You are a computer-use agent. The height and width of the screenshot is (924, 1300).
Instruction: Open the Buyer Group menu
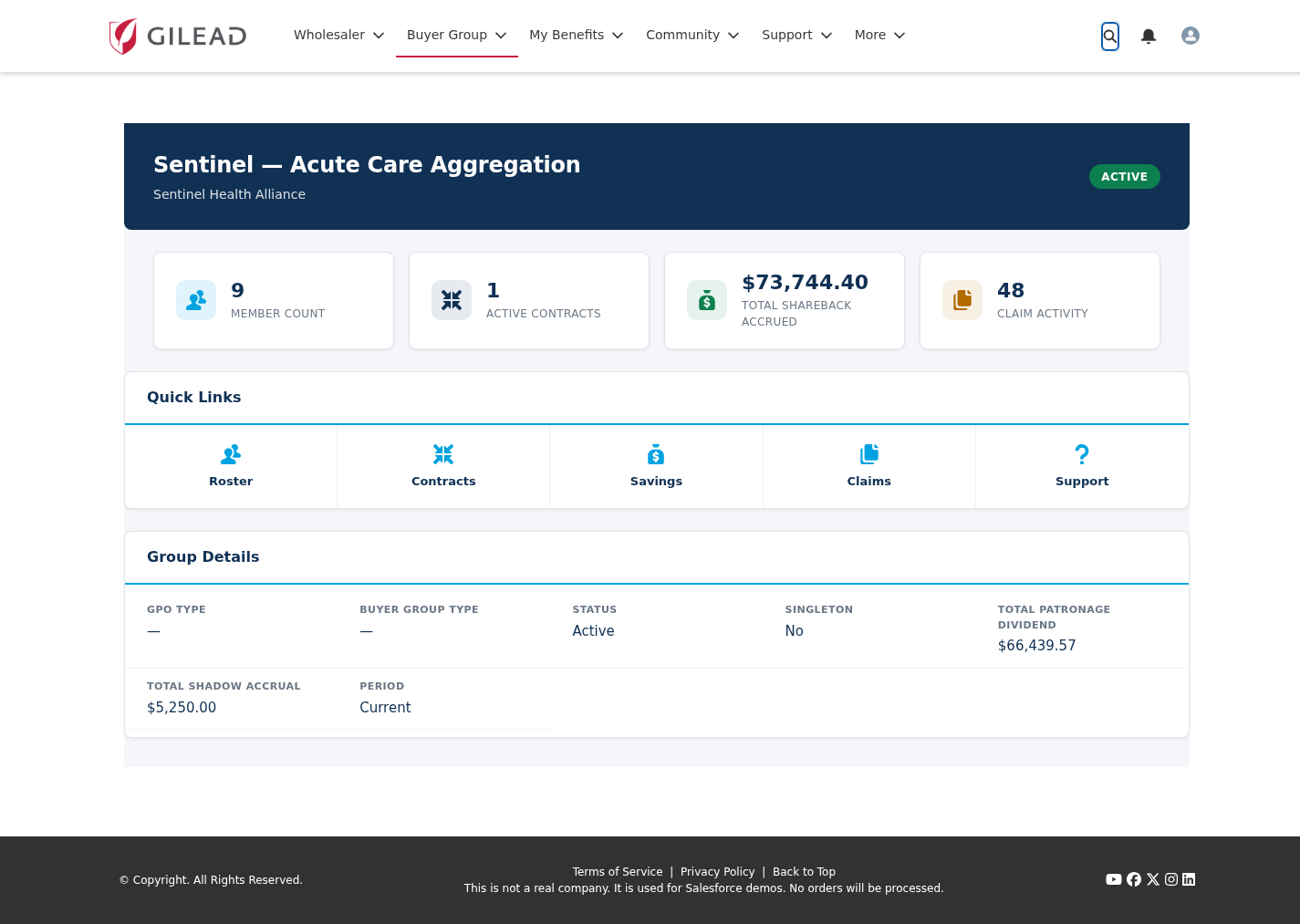pos(457,35)
